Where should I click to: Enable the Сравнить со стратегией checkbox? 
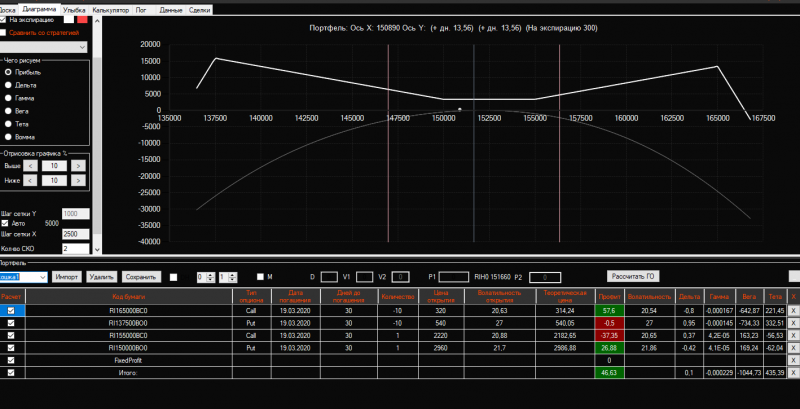tap(3, 33)
